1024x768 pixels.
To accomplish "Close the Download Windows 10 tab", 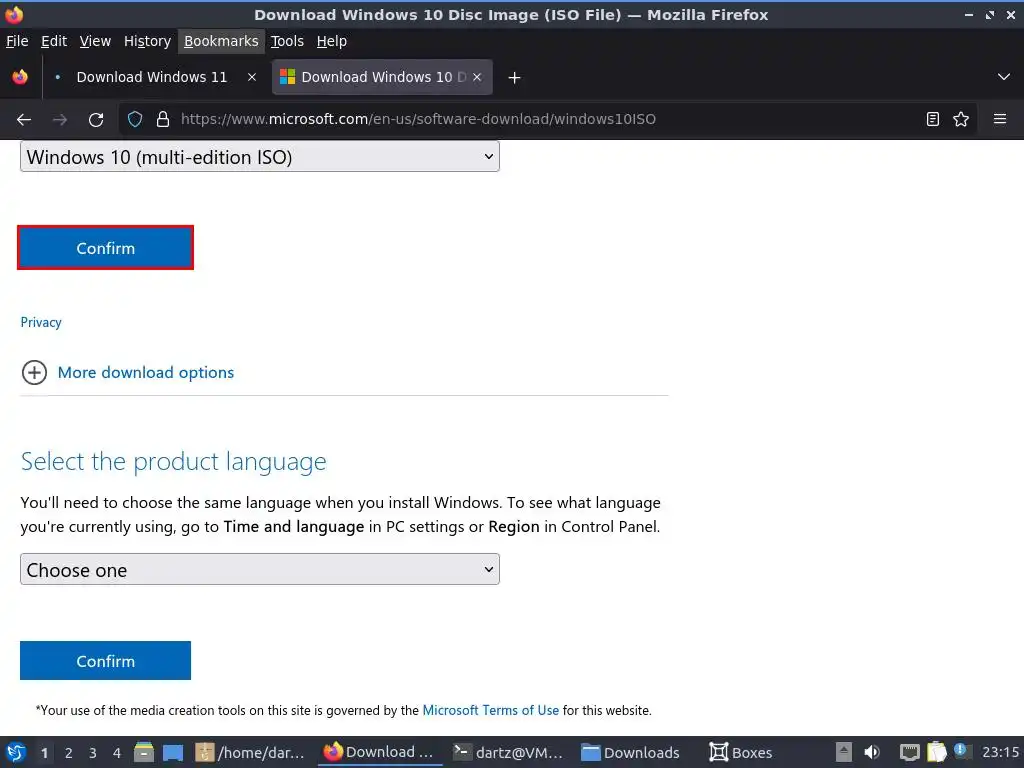I will [x=477, y=77].
